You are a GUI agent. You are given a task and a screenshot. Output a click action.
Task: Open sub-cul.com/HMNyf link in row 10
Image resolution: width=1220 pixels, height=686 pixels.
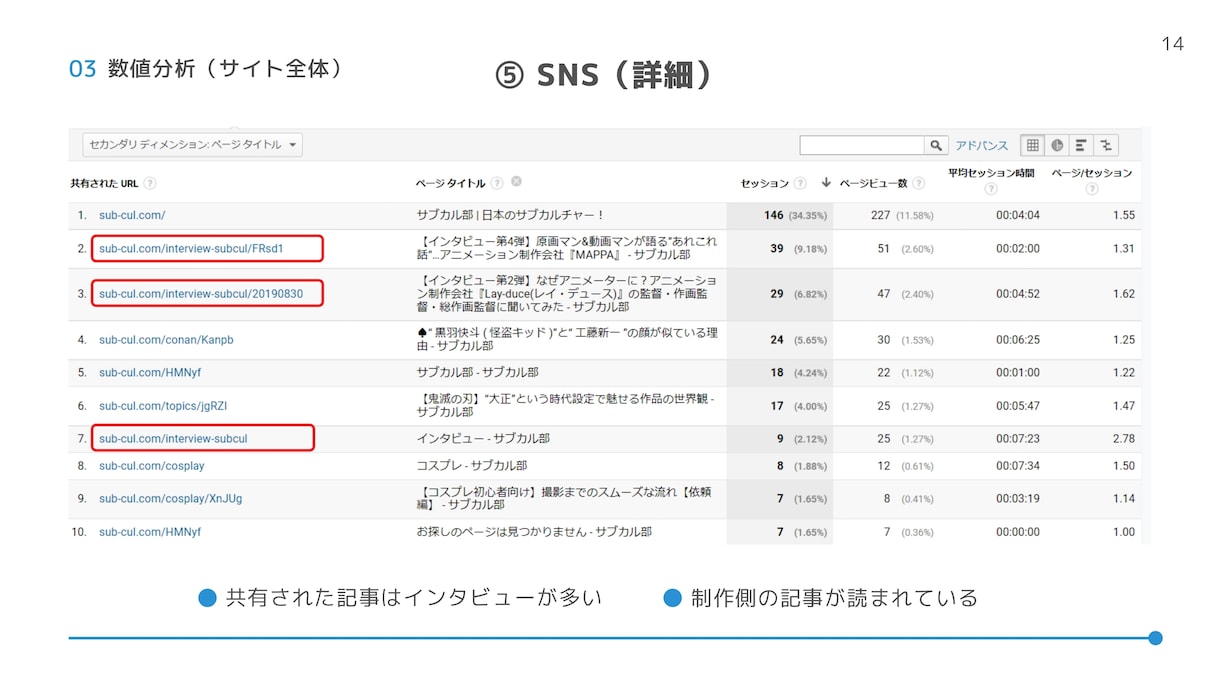(x=150, y=532)
